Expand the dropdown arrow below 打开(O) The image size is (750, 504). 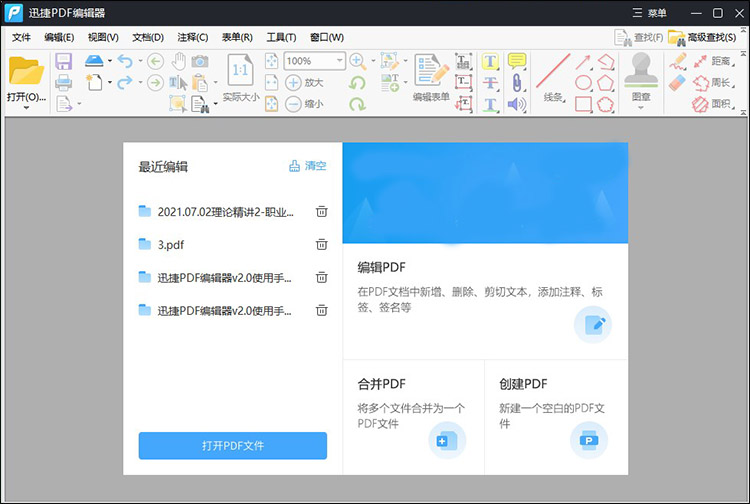coord(26,108)
